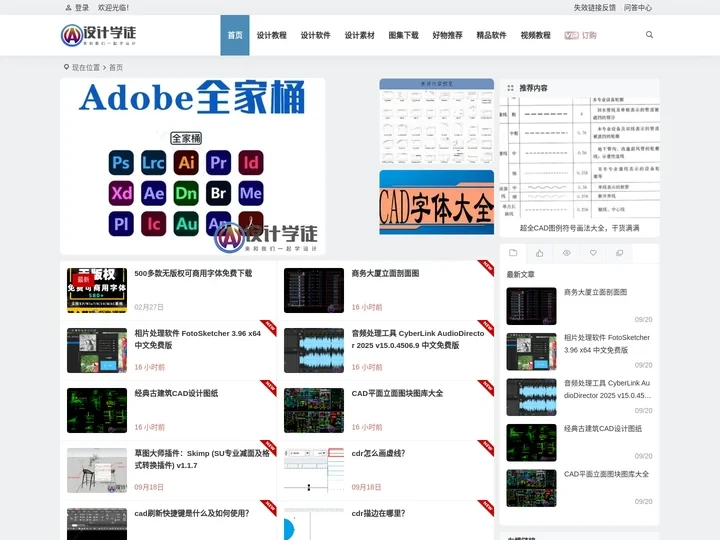Open the 设计教程 menu item
The image size is (720, 540).
click(x=271, y=35)
